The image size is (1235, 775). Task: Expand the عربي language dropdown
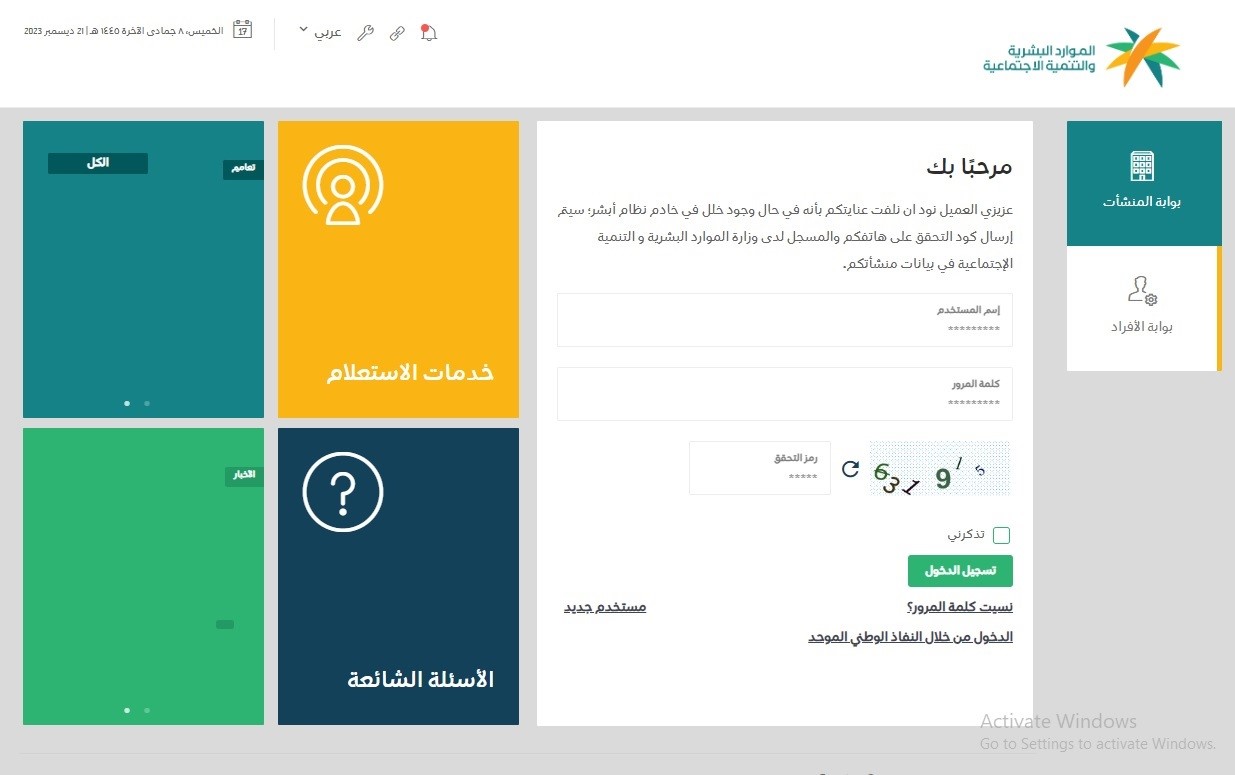[x=320, y=31]
